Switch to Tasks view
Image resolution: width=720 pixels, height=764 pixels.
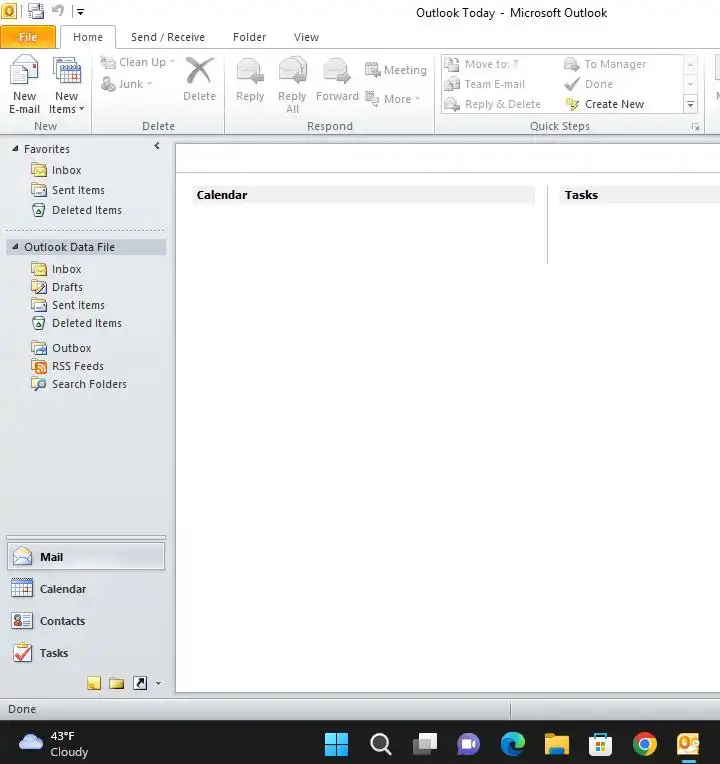86,653
